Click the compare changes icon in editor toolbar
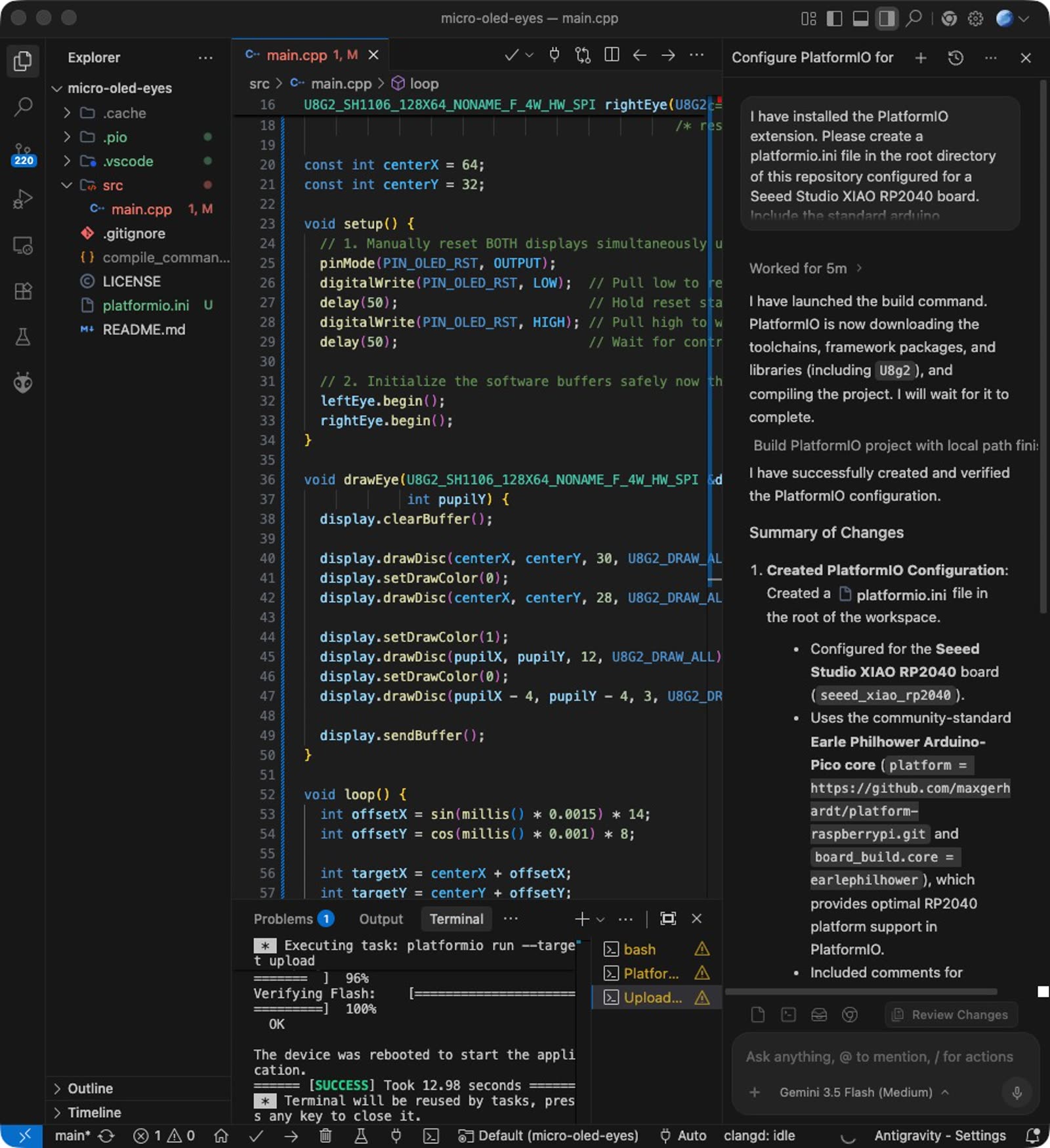Screen dimensions: 1050x1148 pyautogui.click(x=583, y=55)
